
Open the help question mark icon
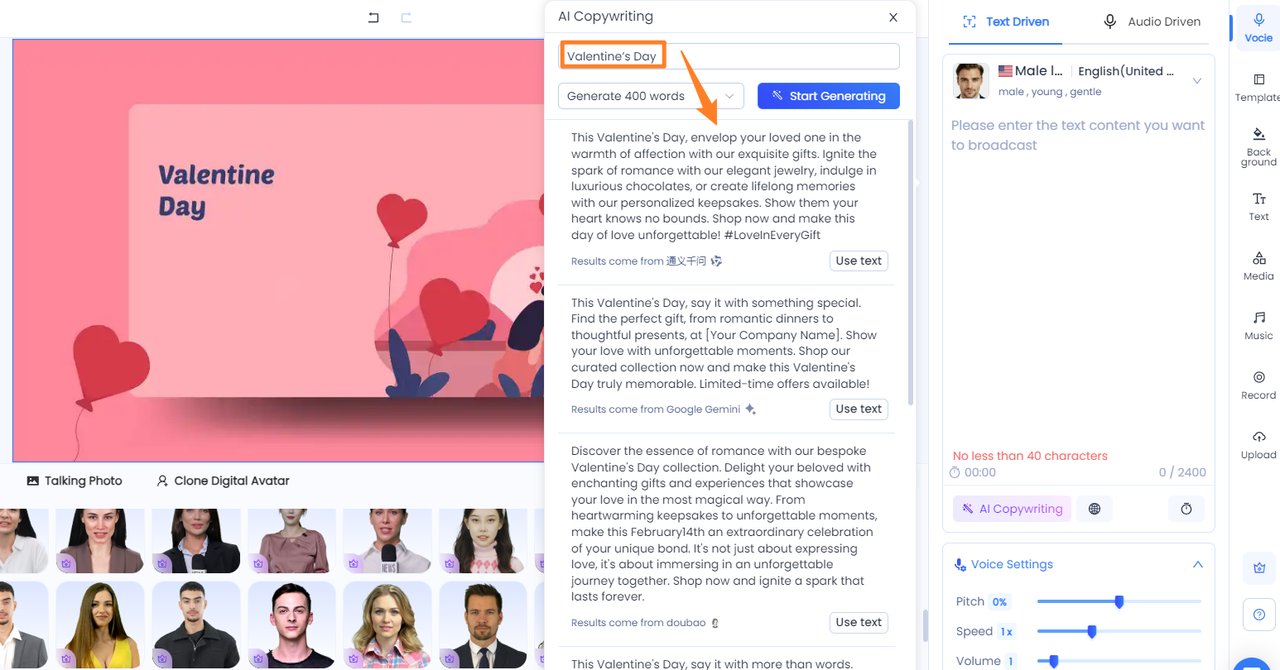pyautogui.click(x=1258, y=614)
